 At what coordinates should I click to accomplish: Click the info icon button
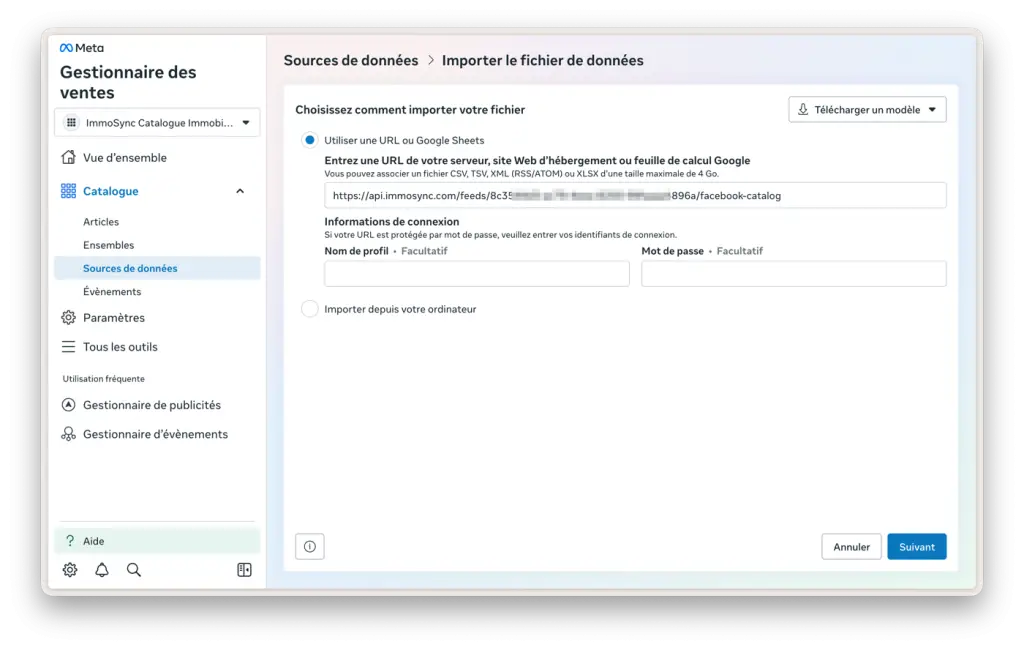(310, 547)
